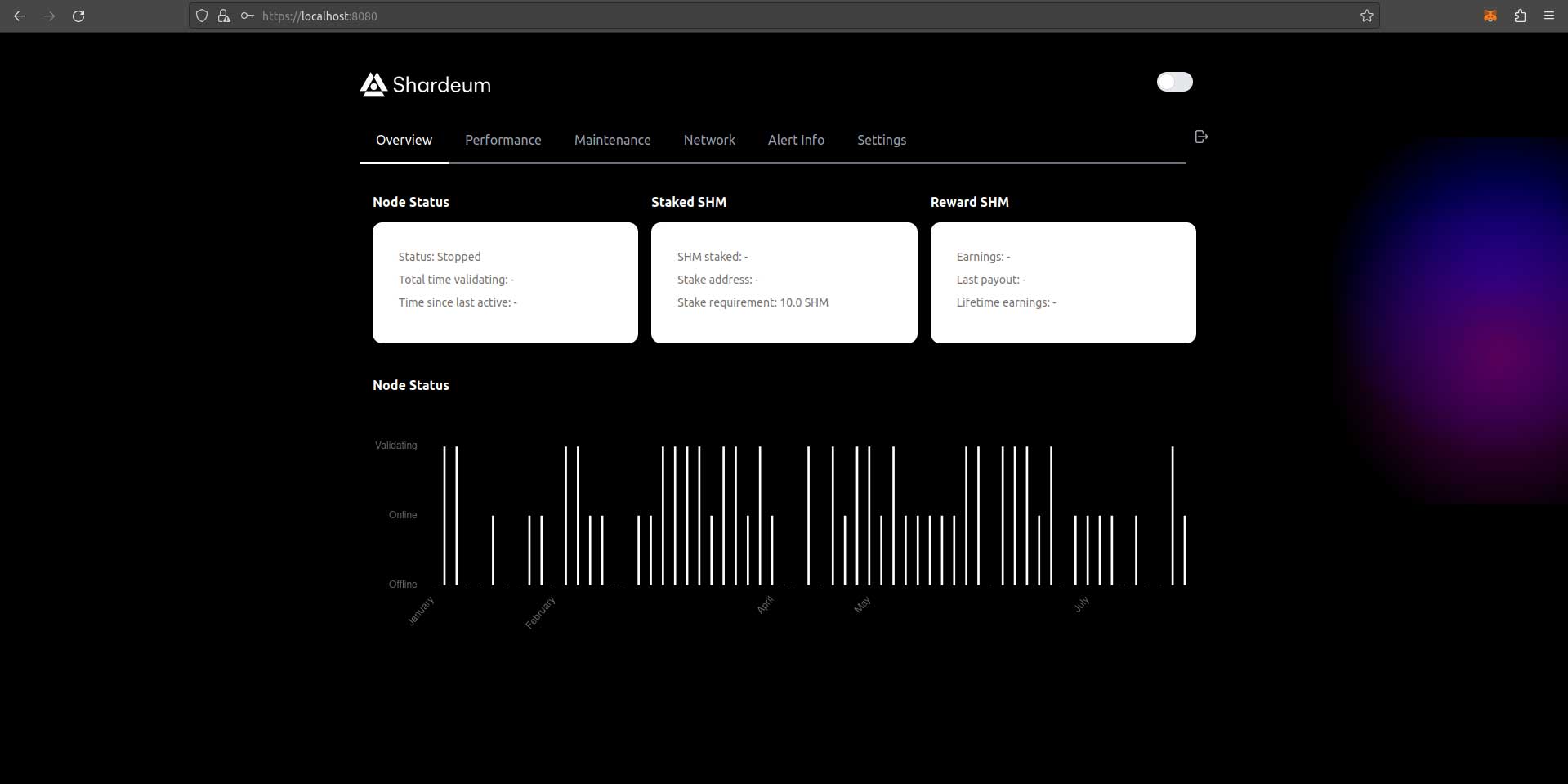Screen dimensions: 1568x784
Task: Click 'Status: Stopped' text
Action: click(x=440, y=257)
